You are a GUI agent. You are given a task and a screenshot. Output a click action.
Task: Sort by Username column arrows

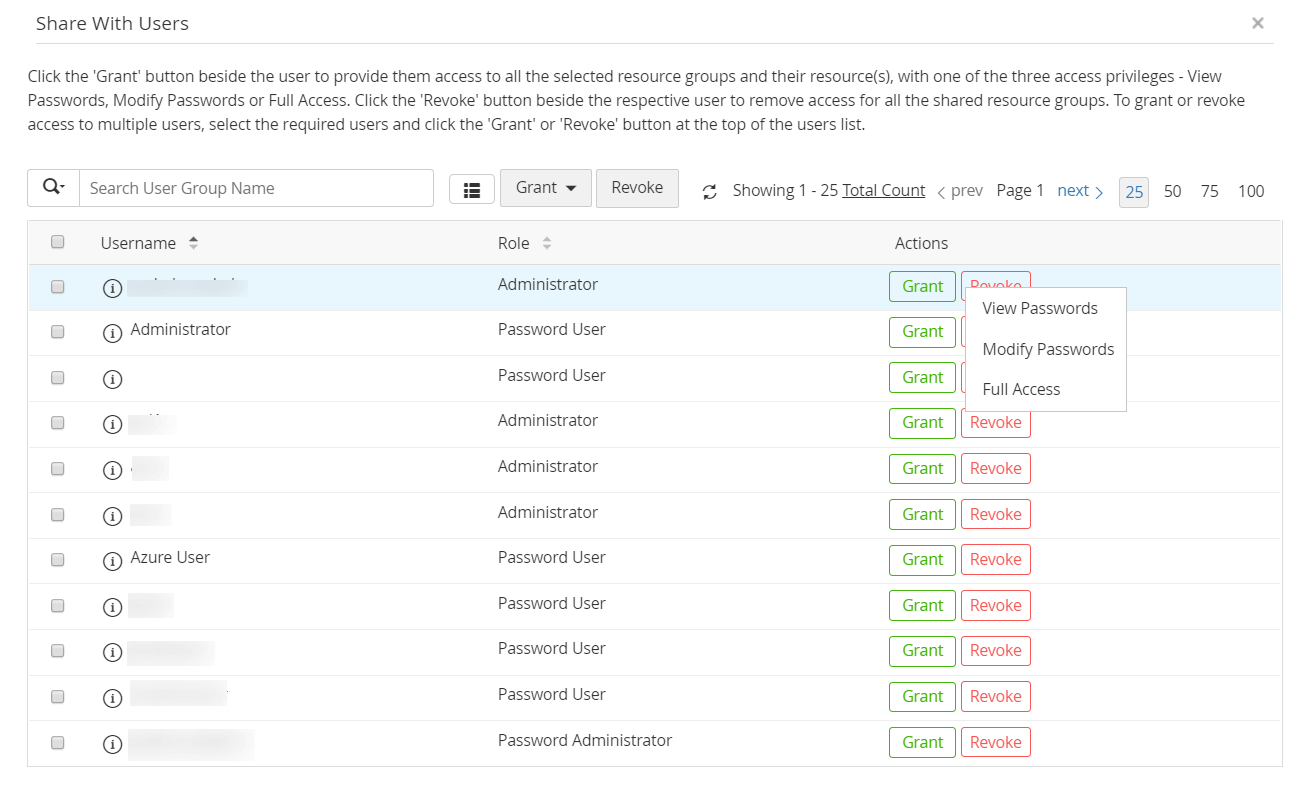point(193,243)
